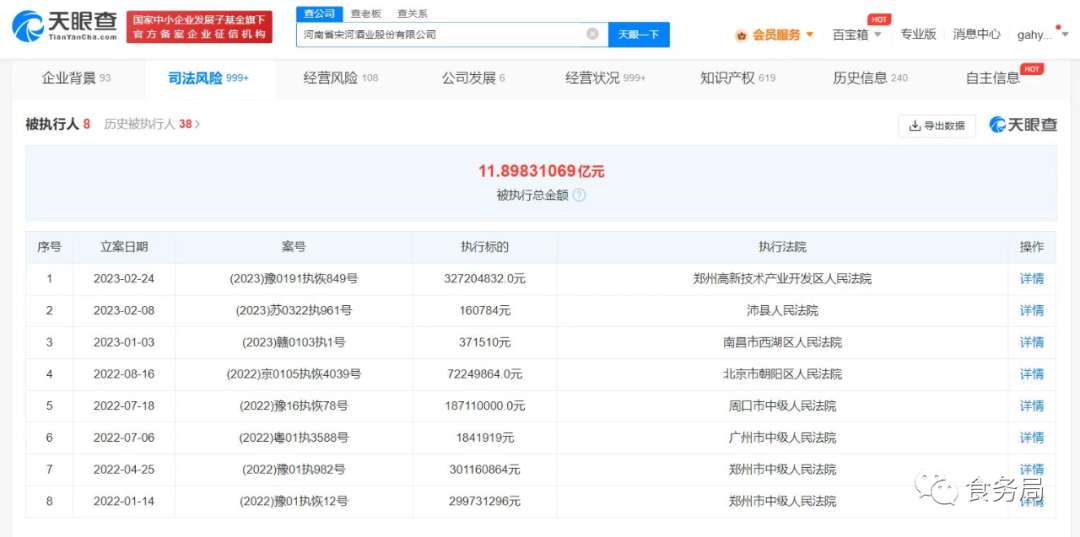Click the 序号 column header

tap(49, 247)
